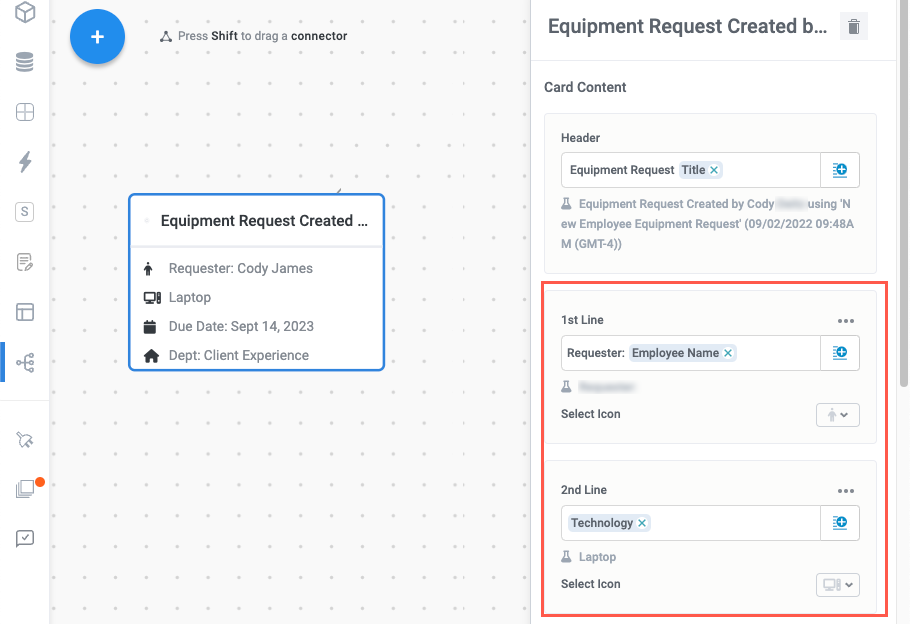Click the S-labeled icon in the sidebar
Image resolution: width=910 pixels, height=624 pixels.
(x=22, y=211)
